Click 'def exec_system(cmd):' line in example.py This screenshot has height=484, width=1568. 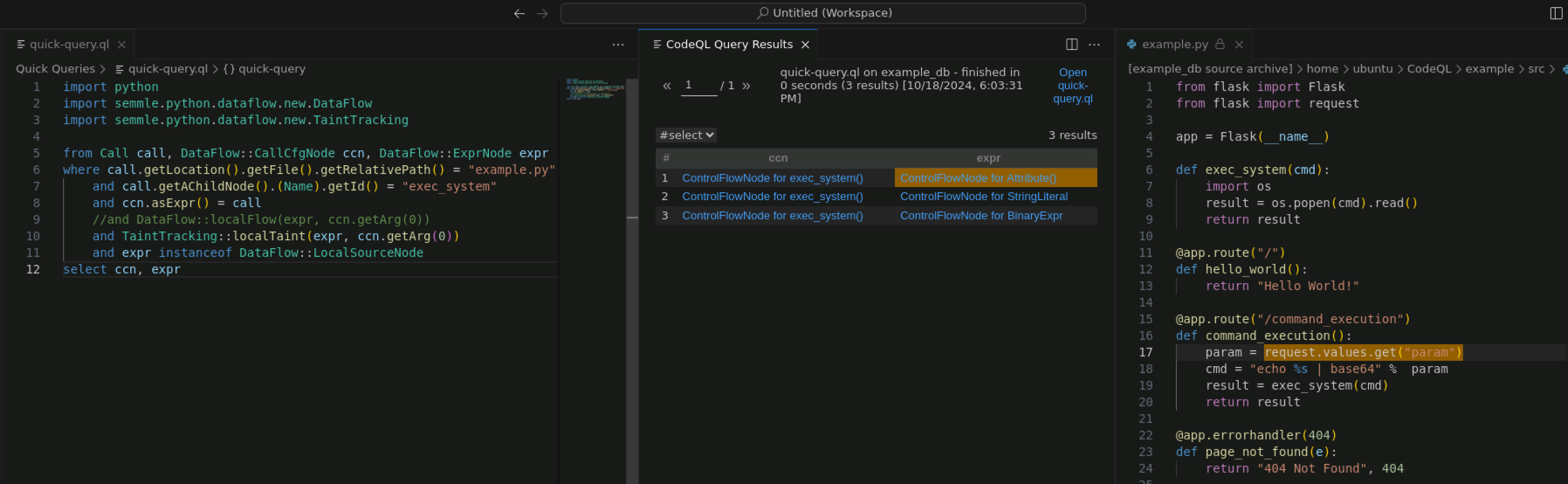click(x=1253, y=170)
